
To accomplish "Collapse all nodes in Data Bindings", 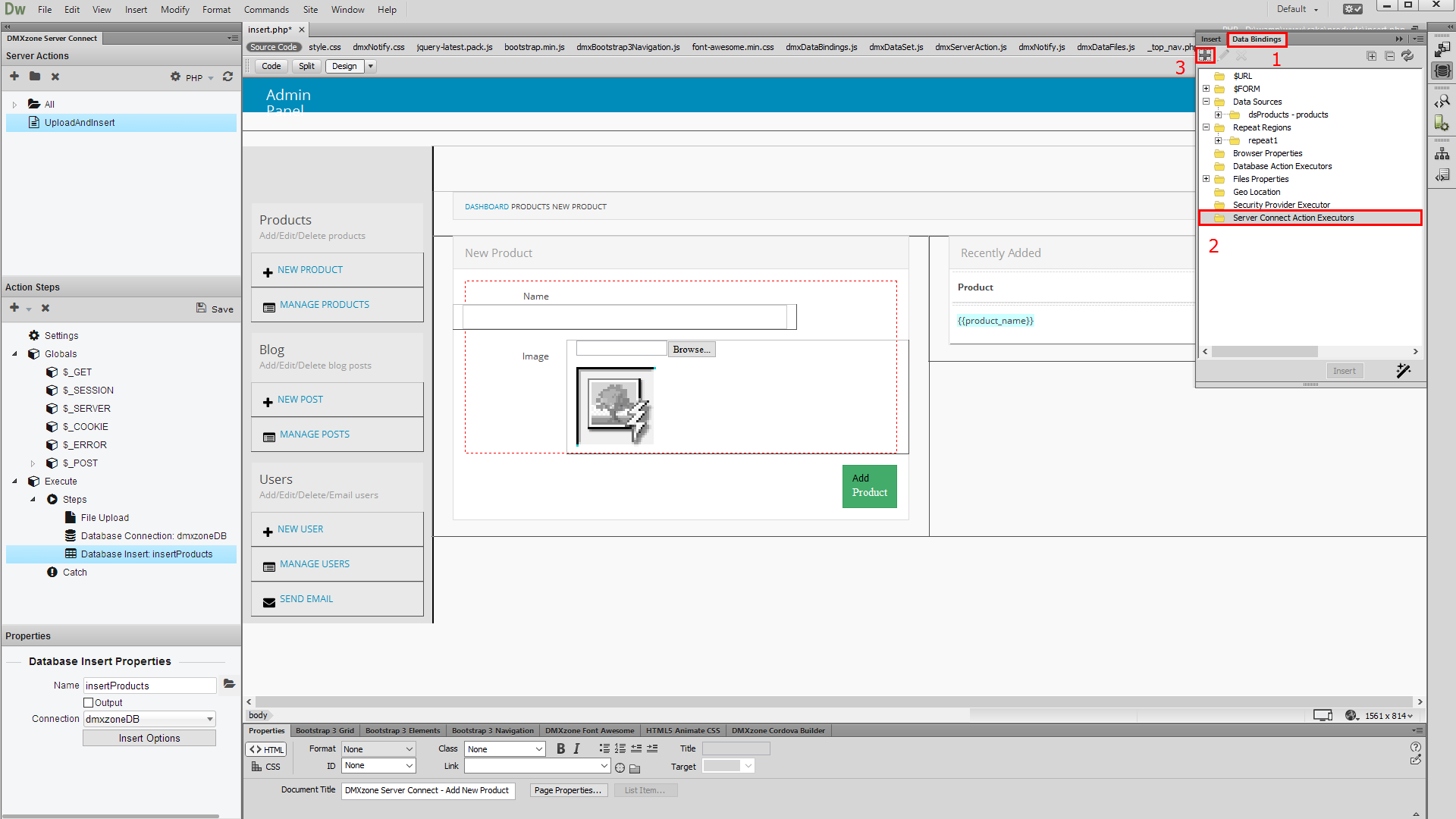I will [1389, 56].
